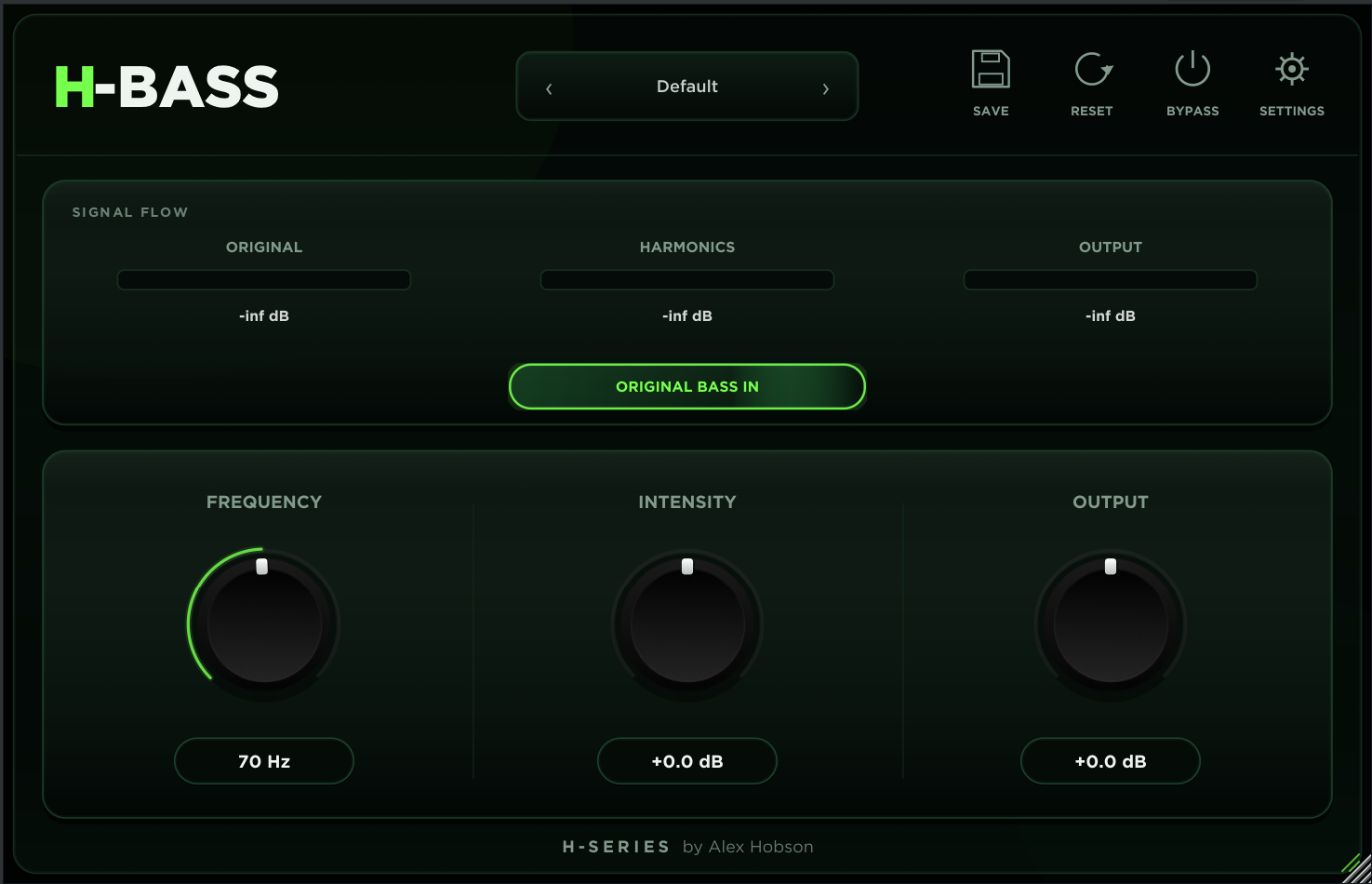Open the Default preset name selector

pos(687,87)
